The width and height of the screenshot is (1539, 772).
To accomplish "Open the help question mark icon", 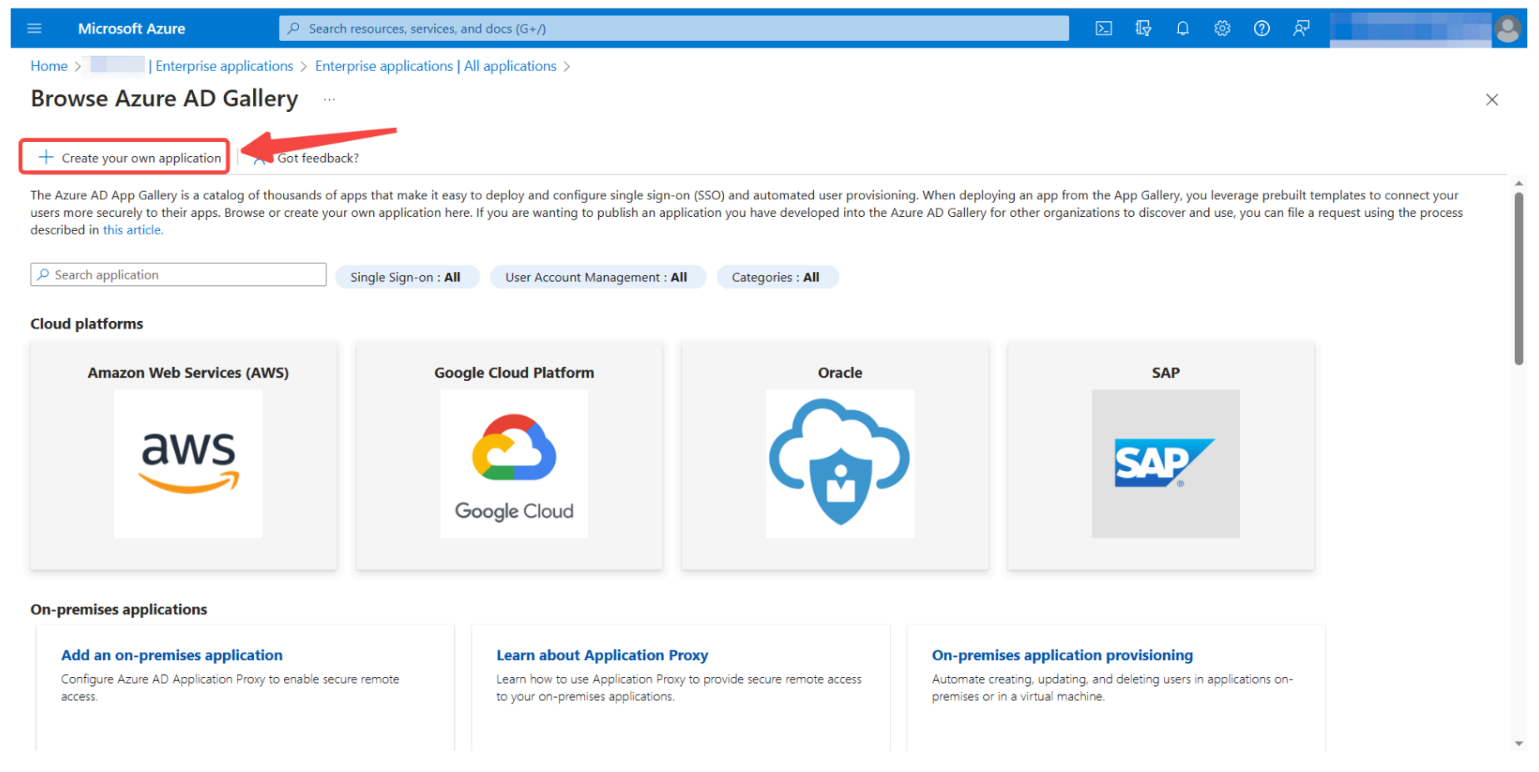I will coord(1262,29).
